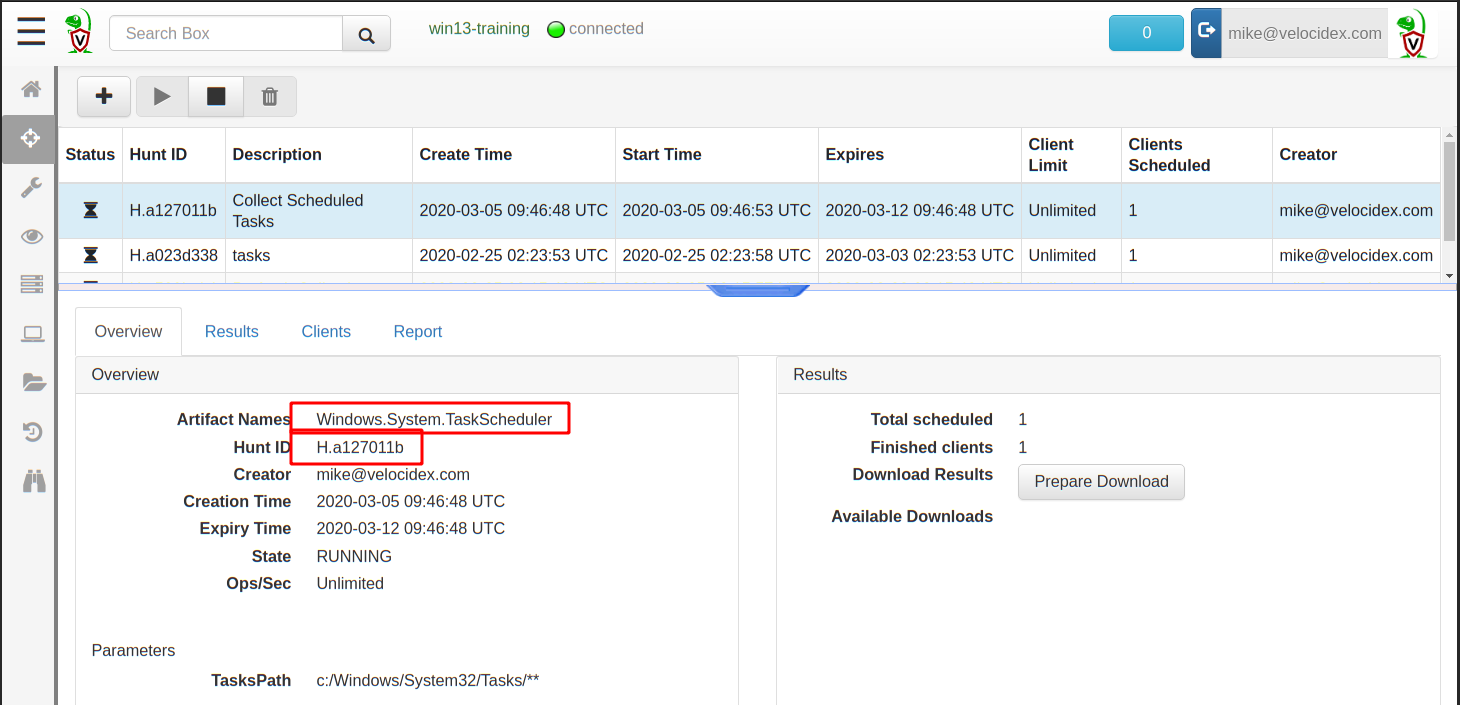
Task: Log out via the logout icon near the email
Action: (x=1206, y=32)
